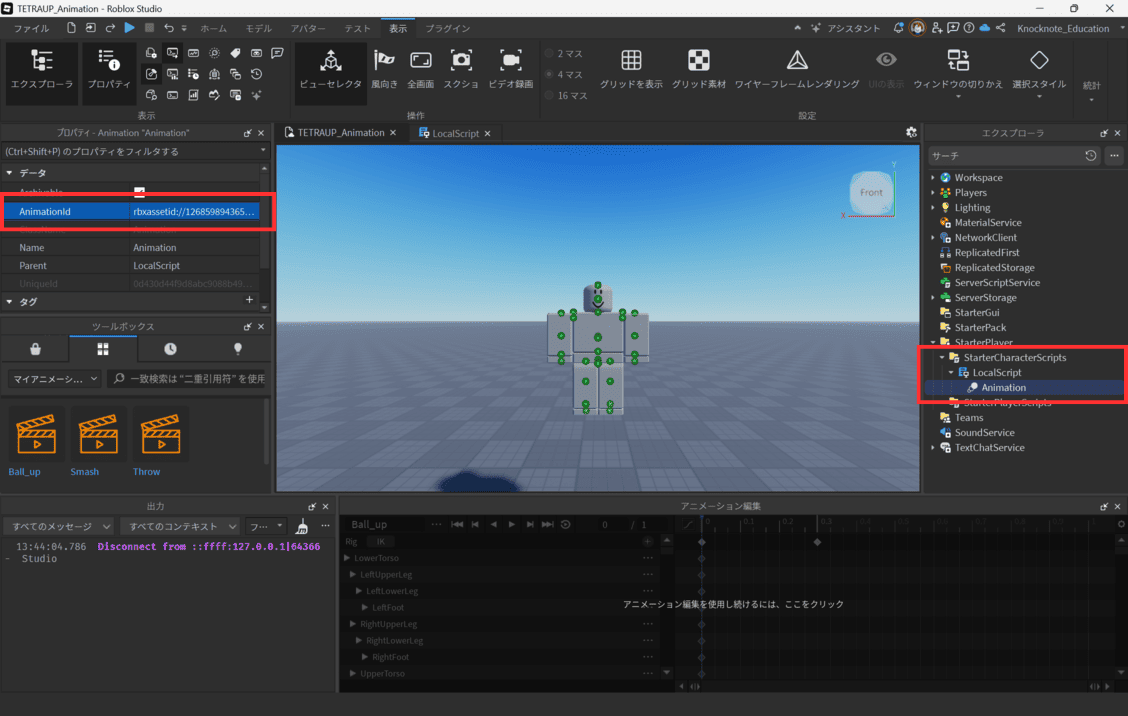Click the animation editor continue message

click(x=733, y=604)
